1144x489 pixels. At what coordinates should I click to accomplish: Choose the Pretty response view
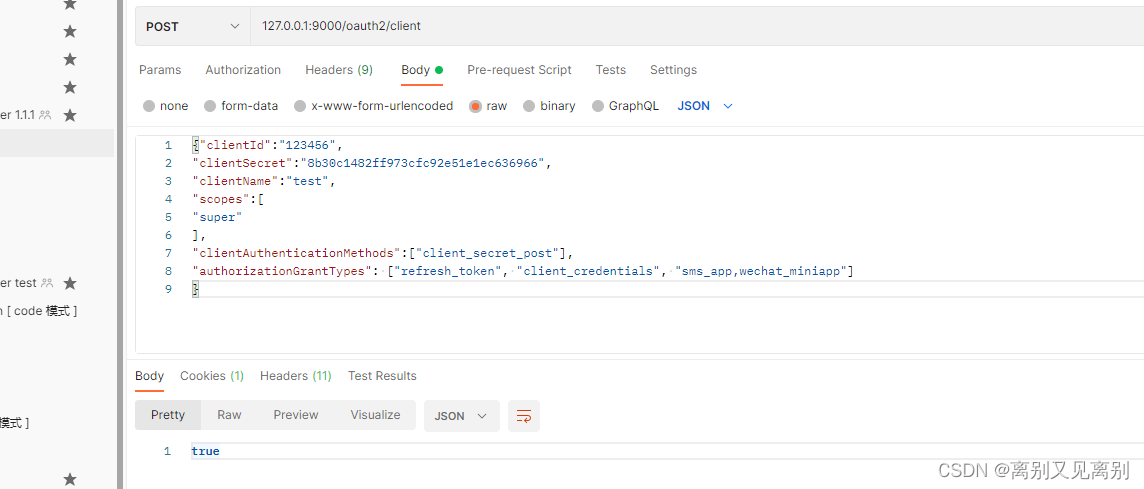(x=168, y=415)
